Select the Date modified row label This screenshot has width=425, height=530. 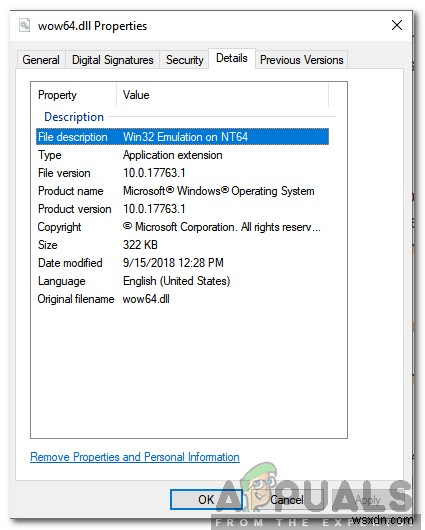[x=70, y=263]
